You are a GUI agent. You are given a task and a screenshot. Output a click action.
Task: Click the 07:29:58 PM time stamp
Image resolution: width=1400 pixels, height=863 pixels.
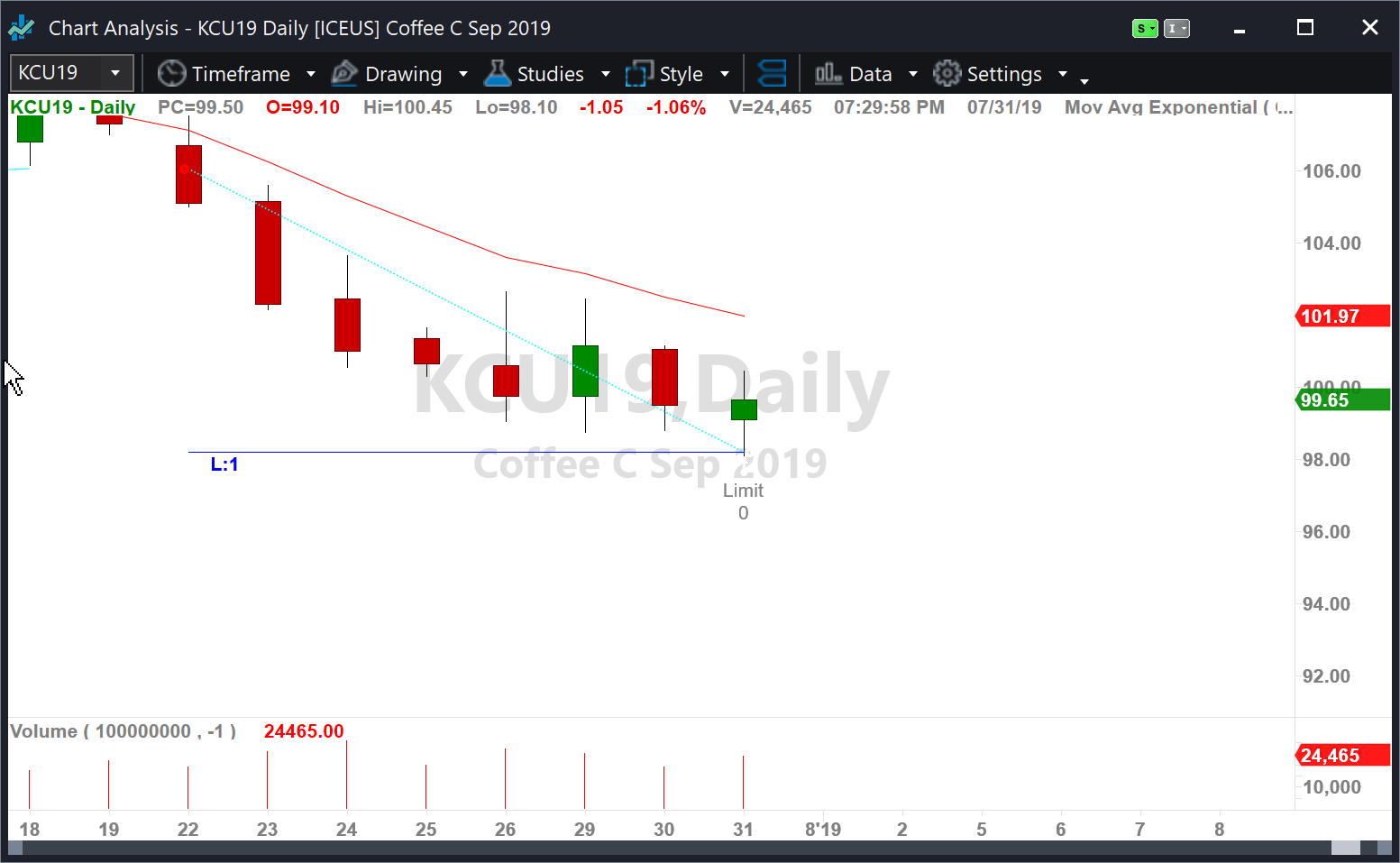[889, 107]
